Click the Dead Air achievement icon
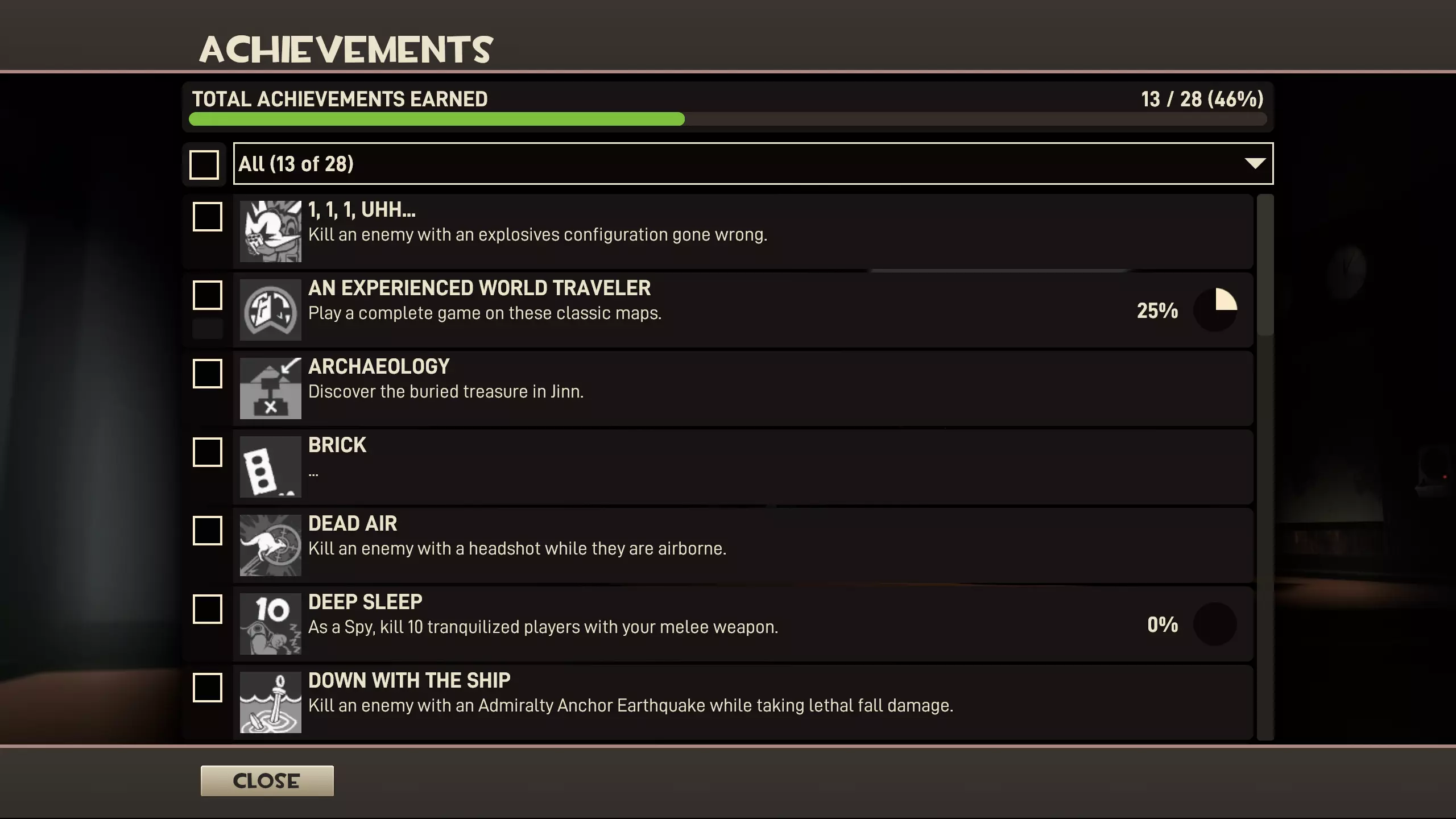1456x819 pixels. click(270, 545)
